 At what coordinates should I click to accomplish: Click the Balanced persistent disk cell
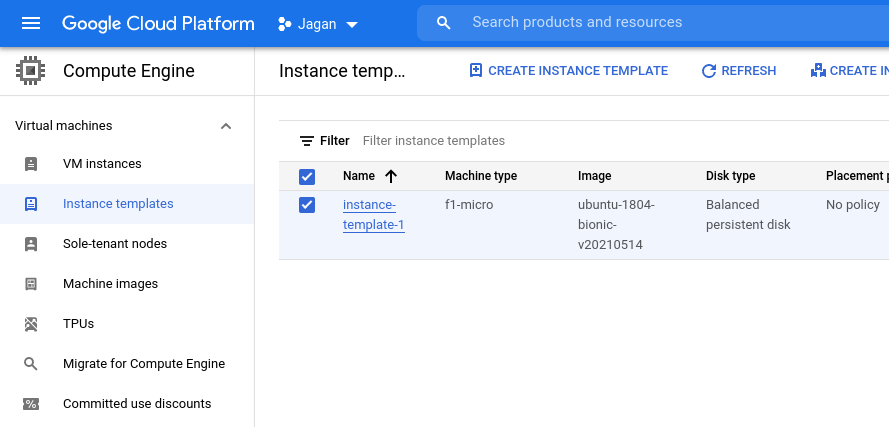[x=748, y=215]
